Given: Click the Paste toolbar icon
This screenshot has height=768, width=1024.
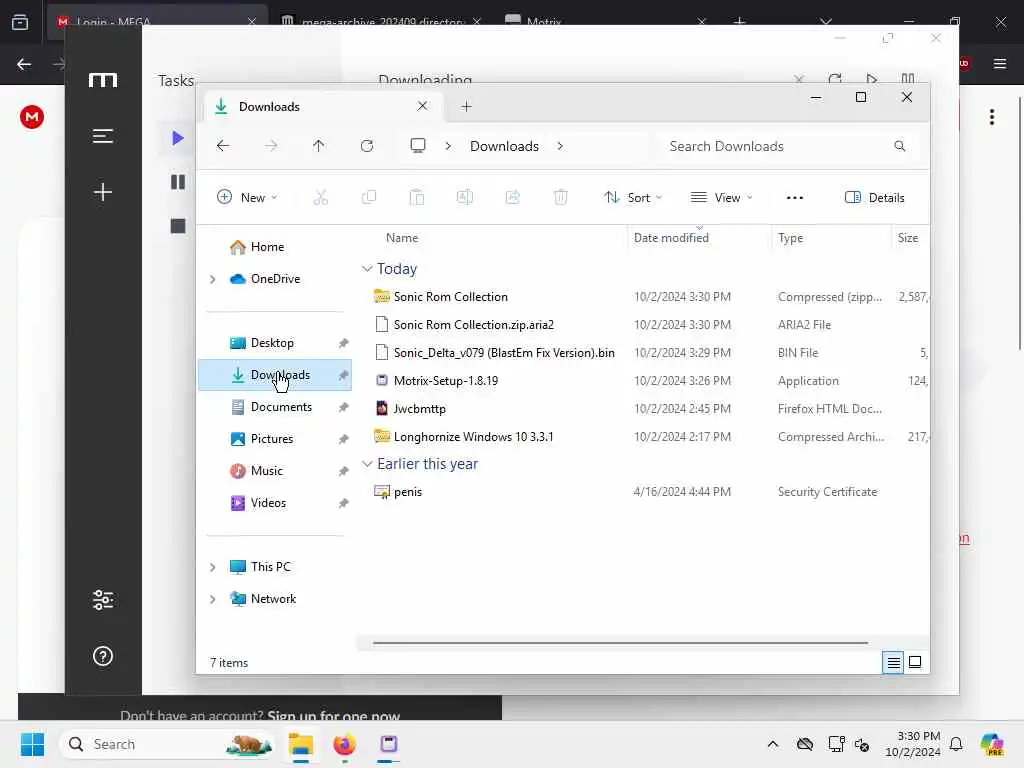Looking at the screenshot, I should (417, 197).
